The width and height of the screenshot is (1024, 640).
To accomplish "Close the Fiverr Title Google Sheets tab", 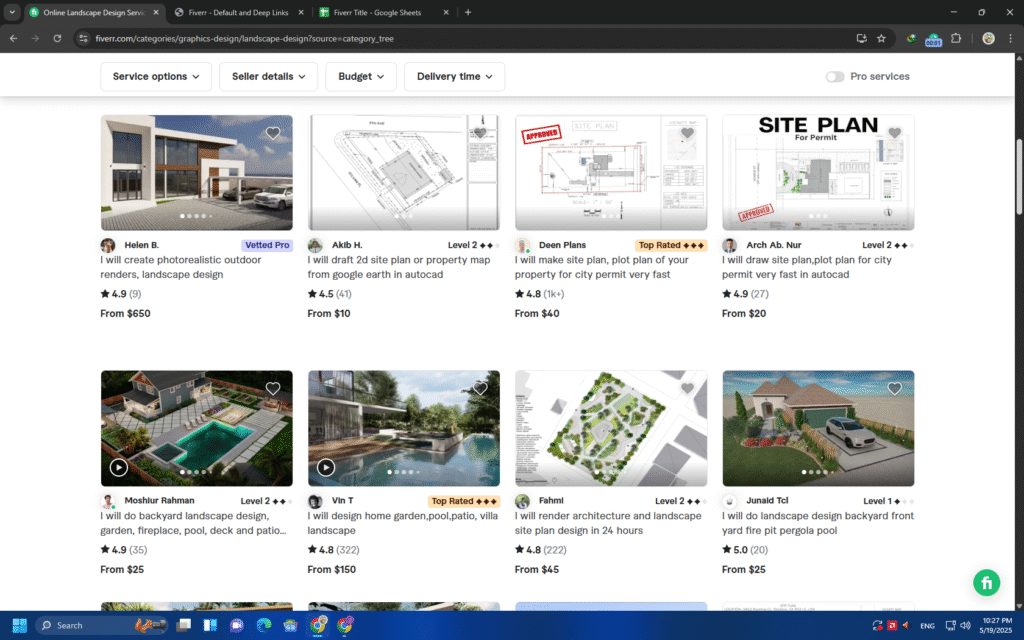I will [446, 12].
